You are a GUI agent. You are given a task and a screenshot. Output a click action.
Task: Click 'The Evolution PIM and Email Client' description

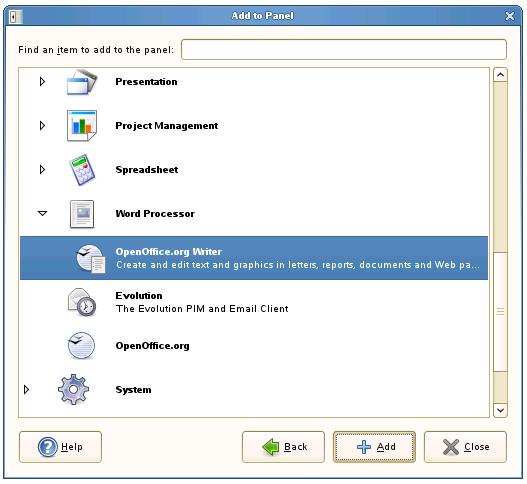202,309
